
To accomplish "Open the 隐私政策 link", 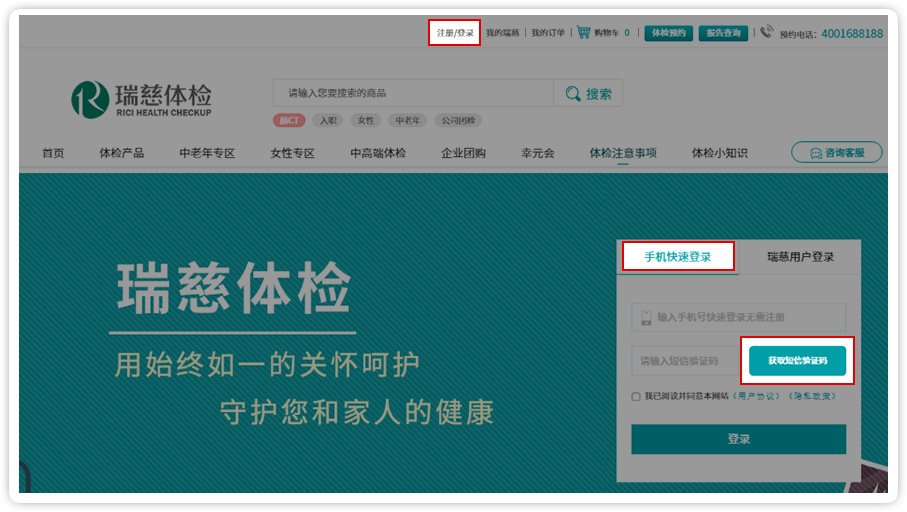I will pyautogui.click(x=813, y=396).
